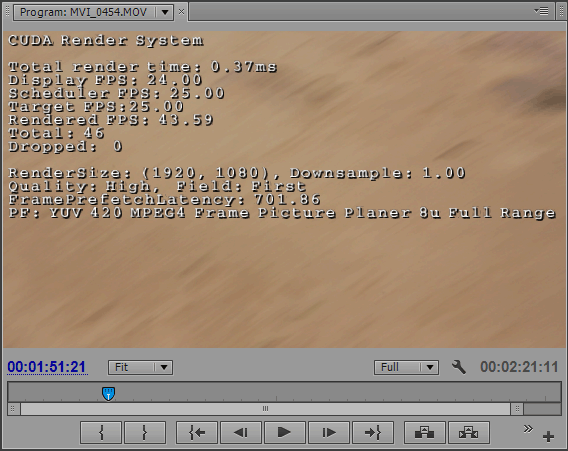
Task: Click the left handle of zoom scroll bar
Action: pyautogui.click(x=13, y=409)
